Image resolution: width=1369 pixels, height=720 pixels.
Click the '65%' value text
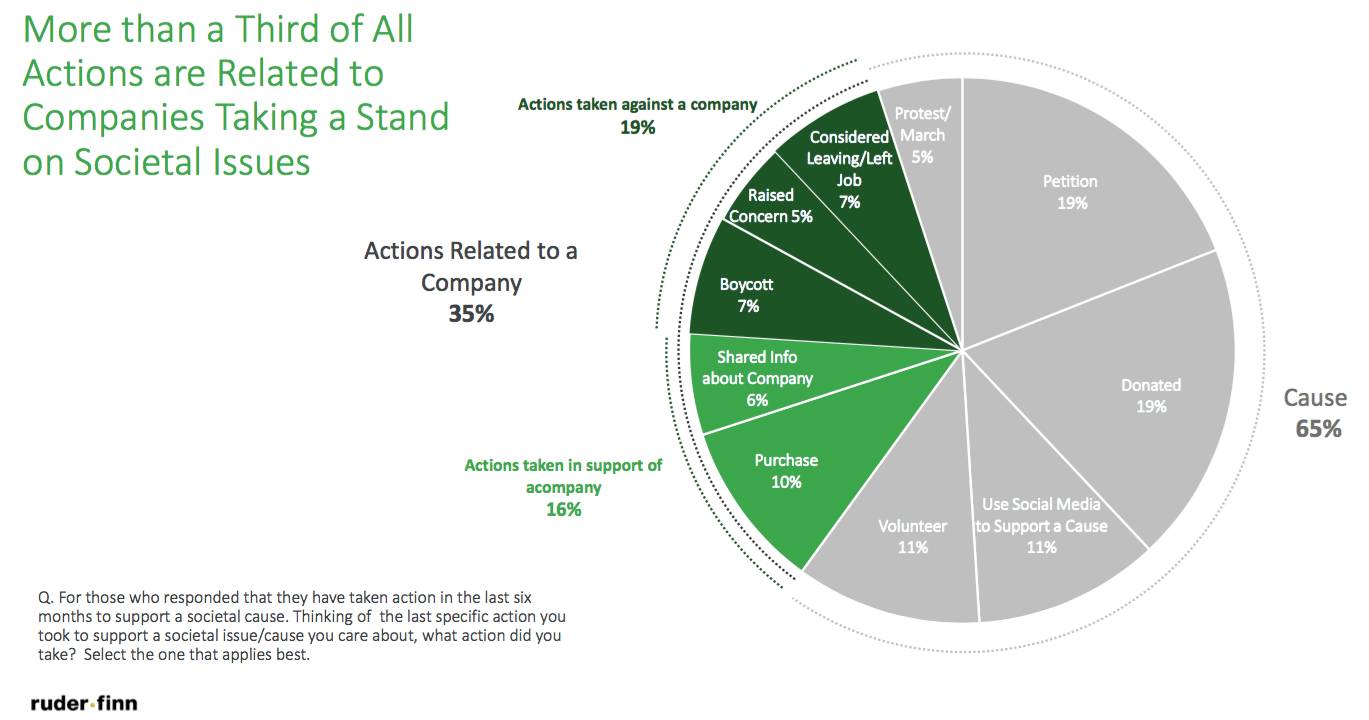[x=1318, y=429]
